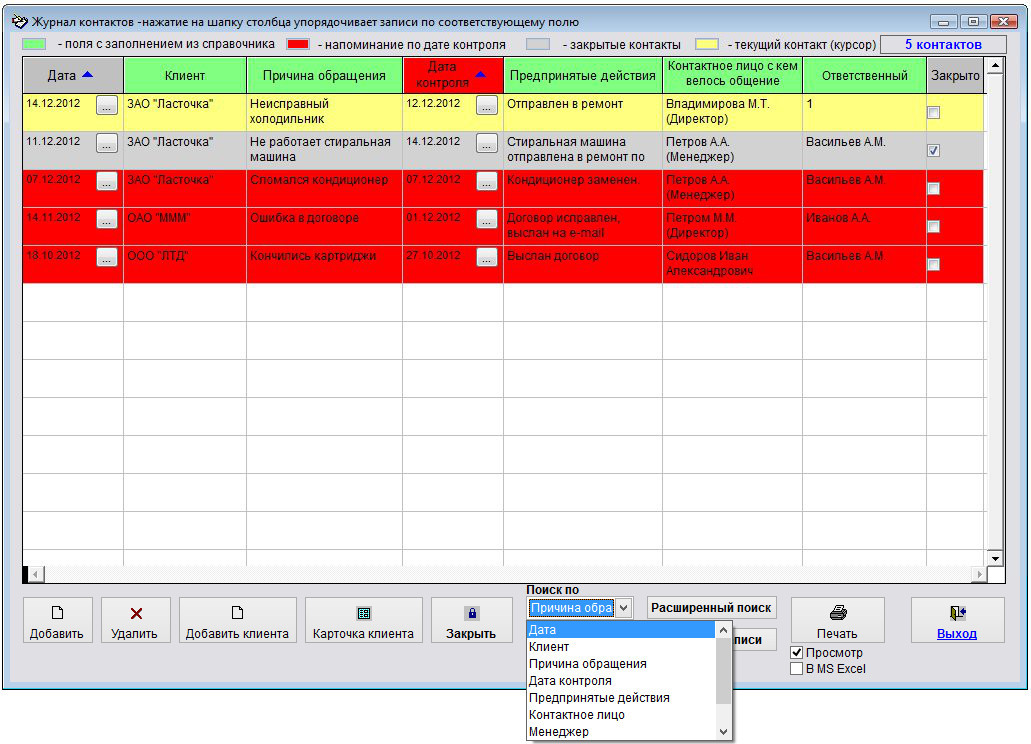The height and width of the screenshot is (744, 1031).
Task: Click the Отправлен в ремонт cell
Action: pos(583,112)
